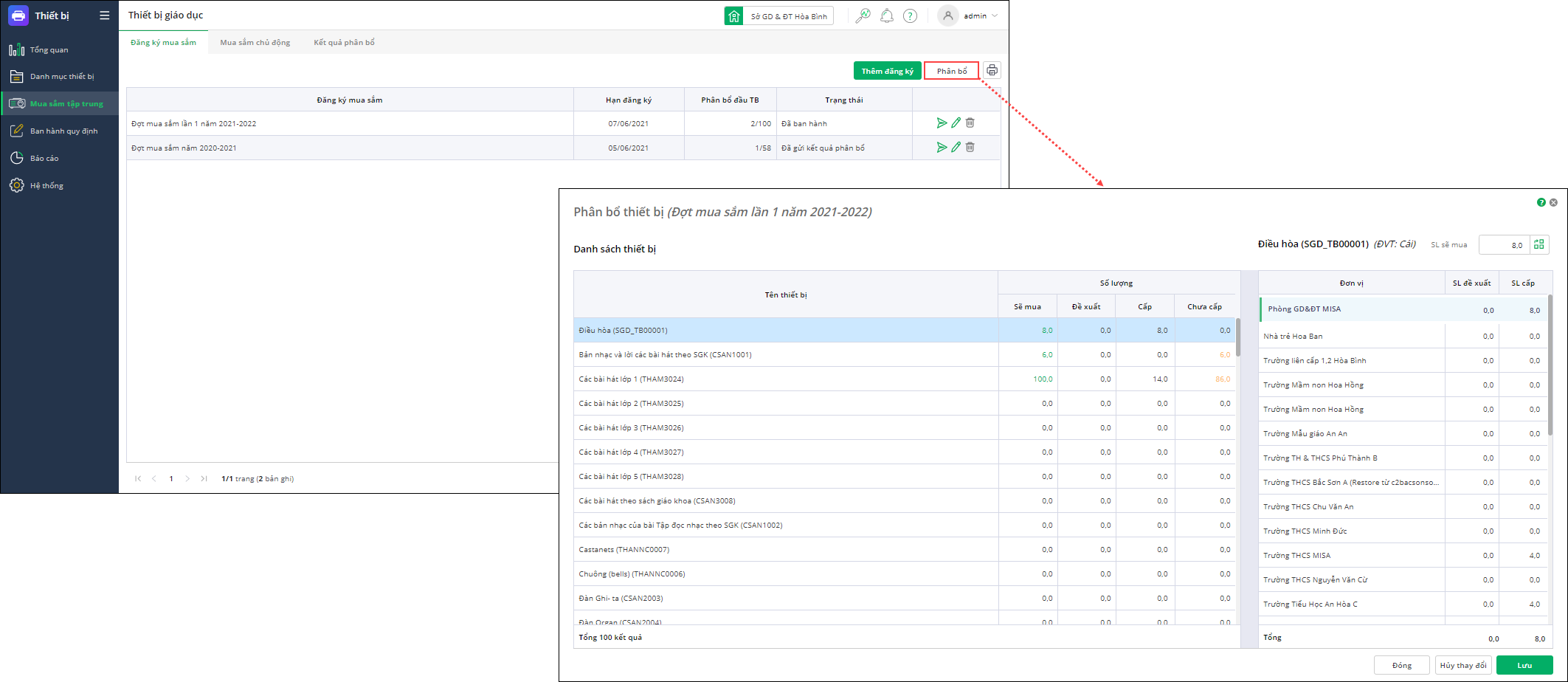Edit the 'Đợt mua sắm năm 2020-2021' row

(956, 148)
